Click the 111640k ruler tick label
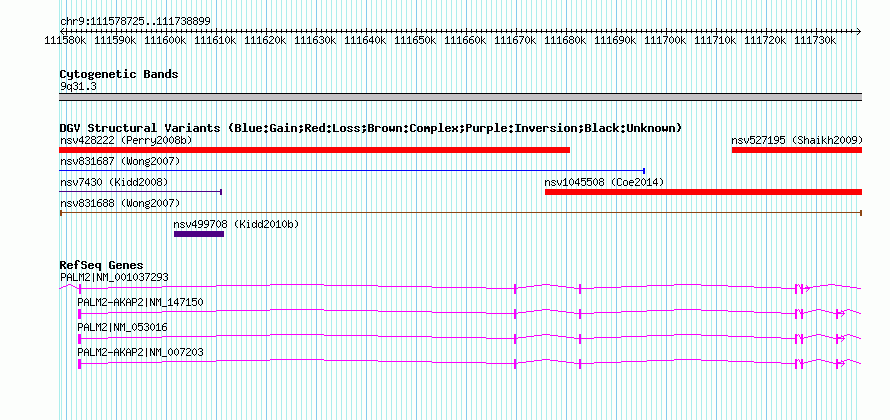 [366, 40]
